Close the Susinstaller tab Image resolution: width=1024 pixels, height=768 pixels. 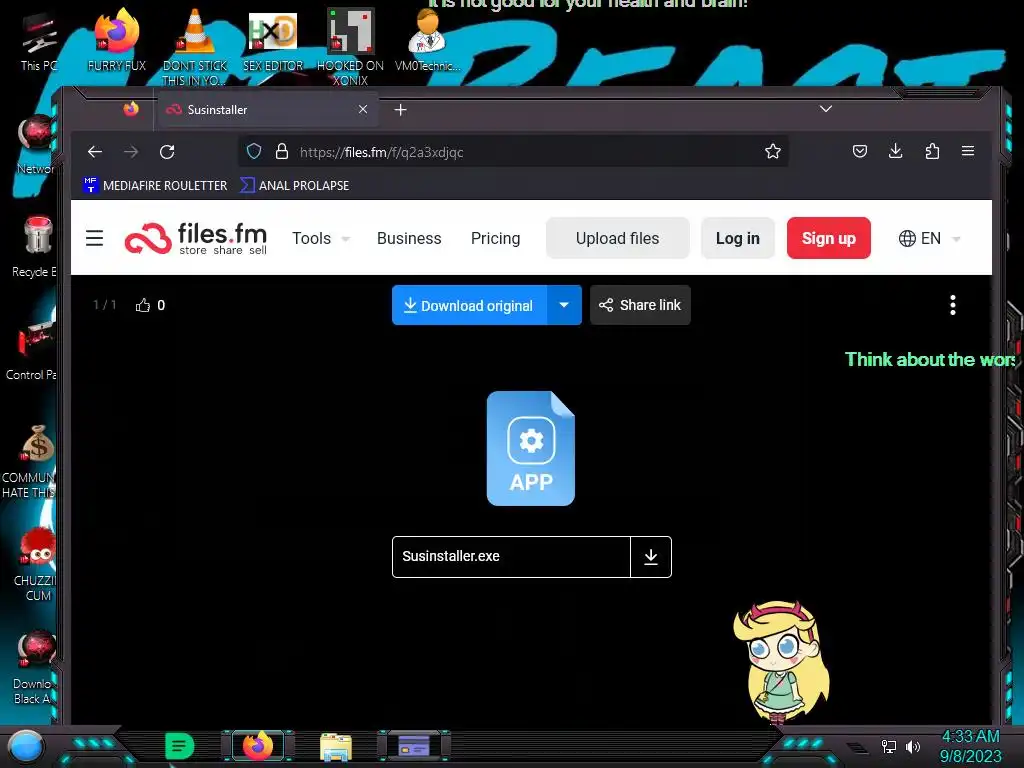click(363, 110)
